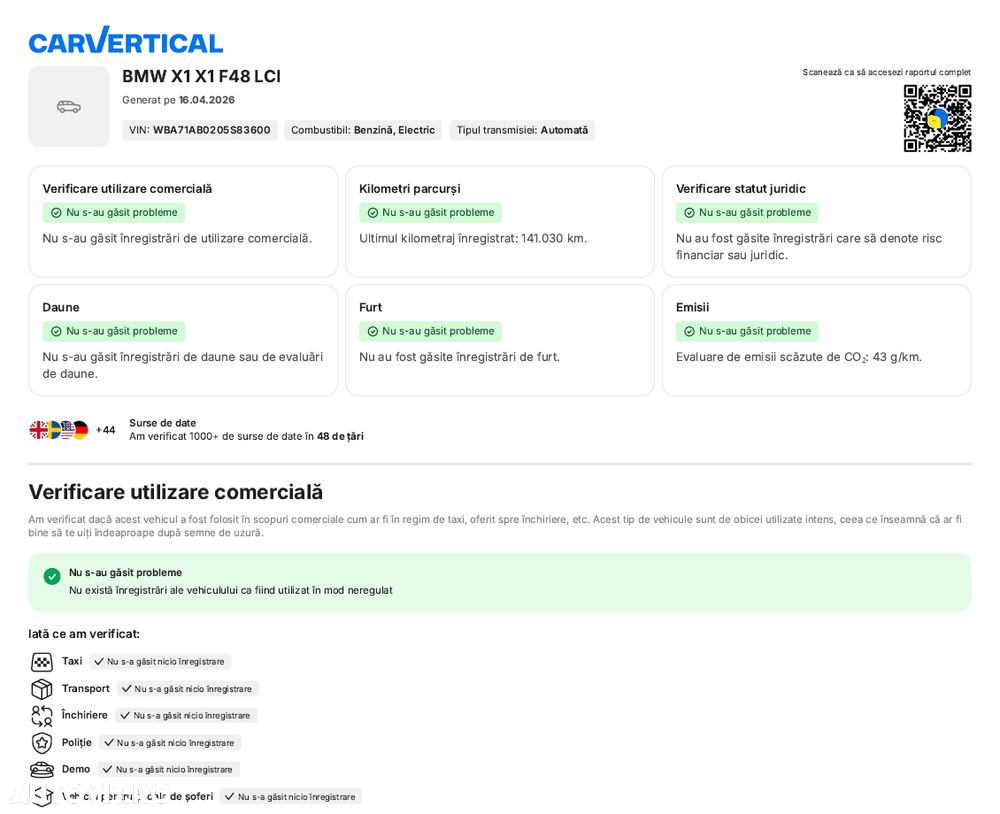This screenshot has width=1000, height=814.
Task: Select the VIN WBA71AB0205S83600 tag
Action: 200,130
